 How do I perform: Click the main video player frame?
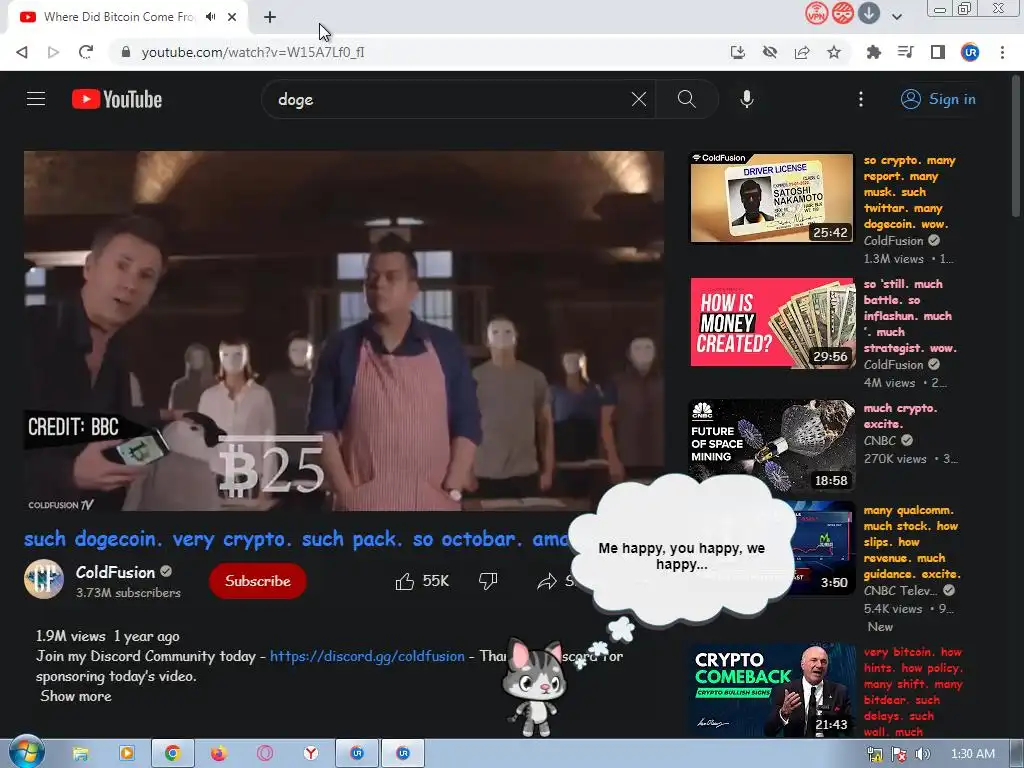(x=344, y=330)
